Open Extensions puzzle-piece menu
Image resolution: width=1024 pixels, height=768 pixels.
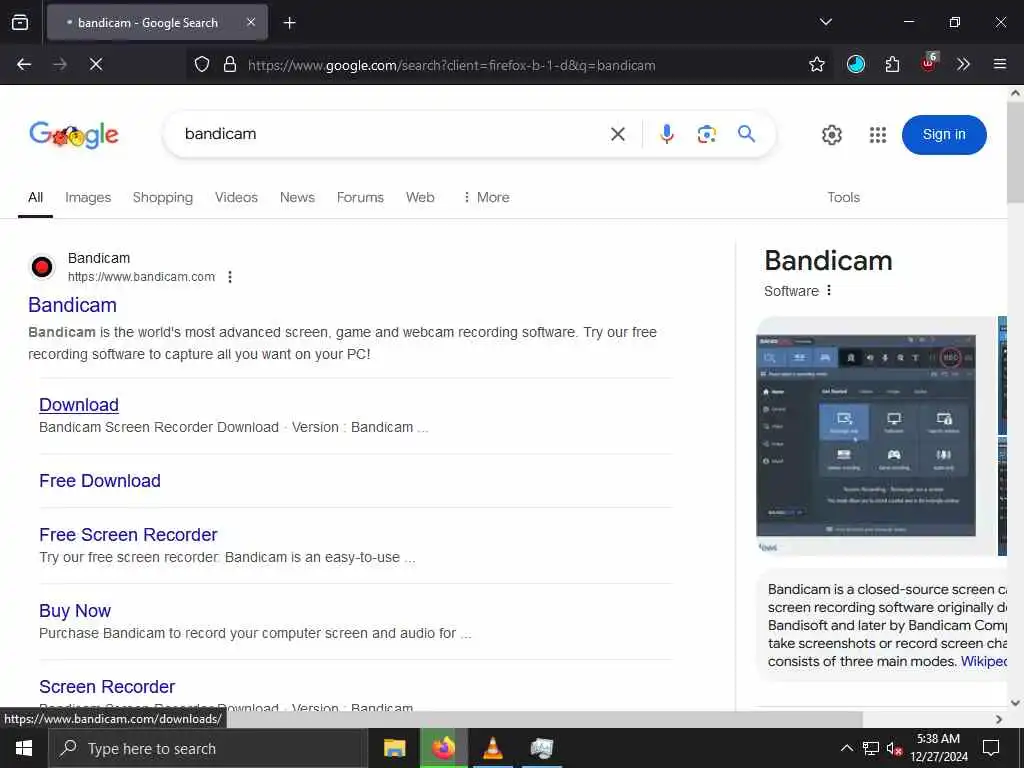[x=892, y=64]
